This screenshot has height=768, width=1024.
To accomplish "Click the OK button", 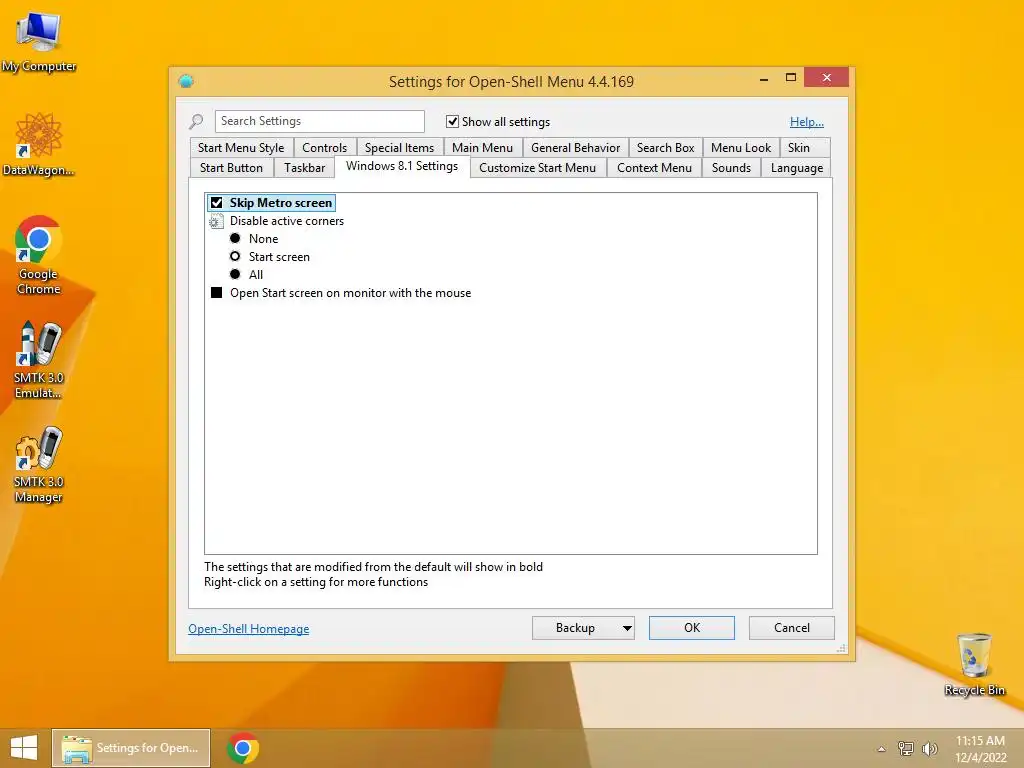I will click(x=692, y=628).
